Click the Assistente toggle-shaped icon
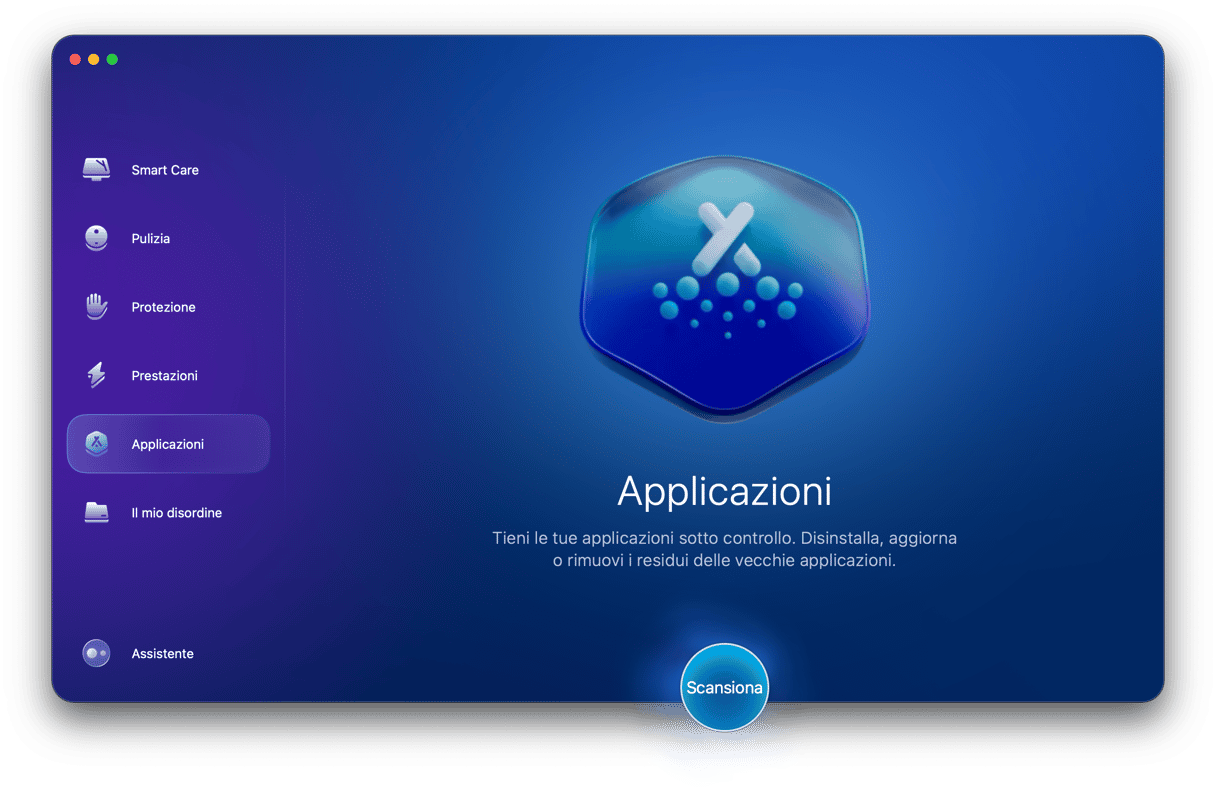The height and width of the screenshot is (806, 1216). pyautogui.click(x=96, y=653)
